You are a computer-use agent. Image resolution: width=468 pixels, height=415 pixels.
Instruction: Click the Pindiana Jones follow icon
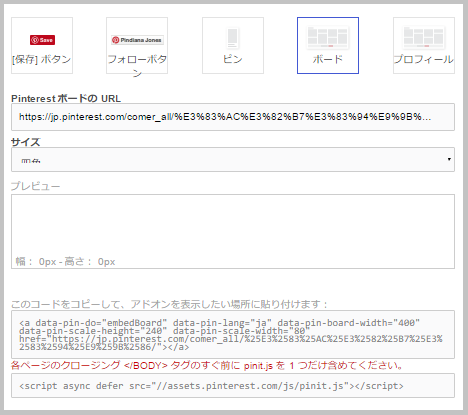pos(137,40)
